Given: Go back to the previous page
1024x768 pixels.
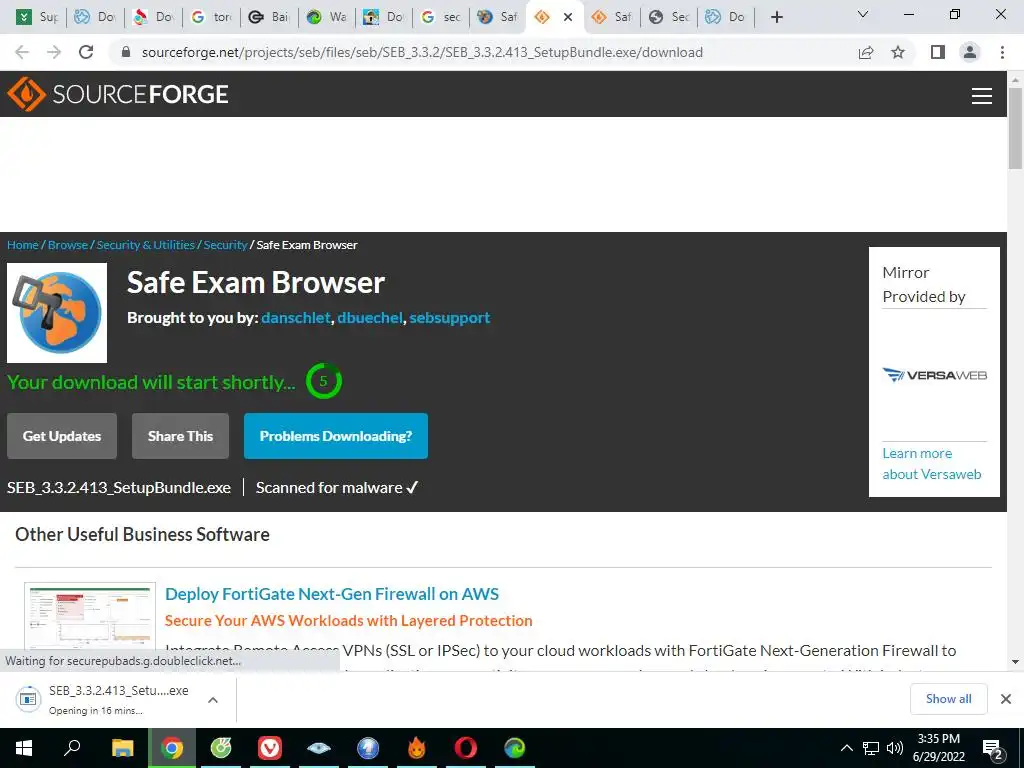Looking at the screenshot, I should pos(22,52).
